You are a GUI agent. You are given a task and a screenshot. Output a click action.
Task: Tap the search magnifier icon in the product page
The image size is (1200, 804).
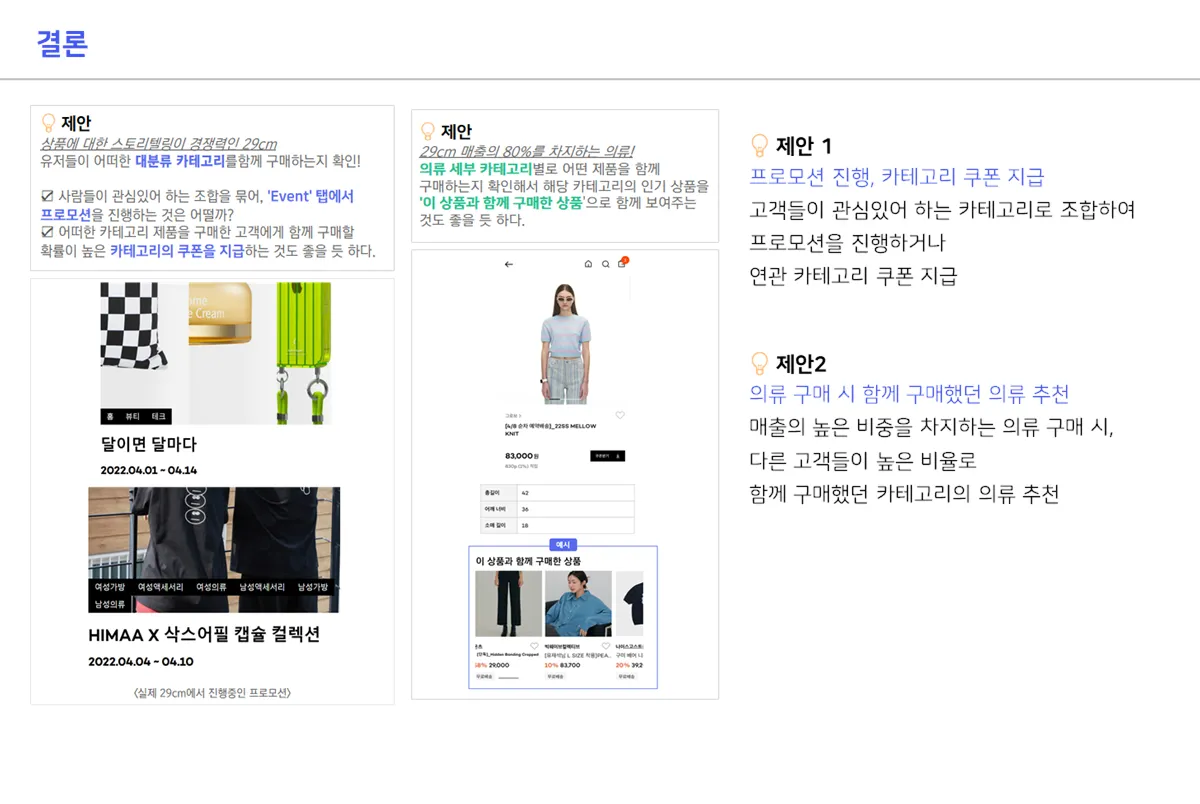[605, 264]
